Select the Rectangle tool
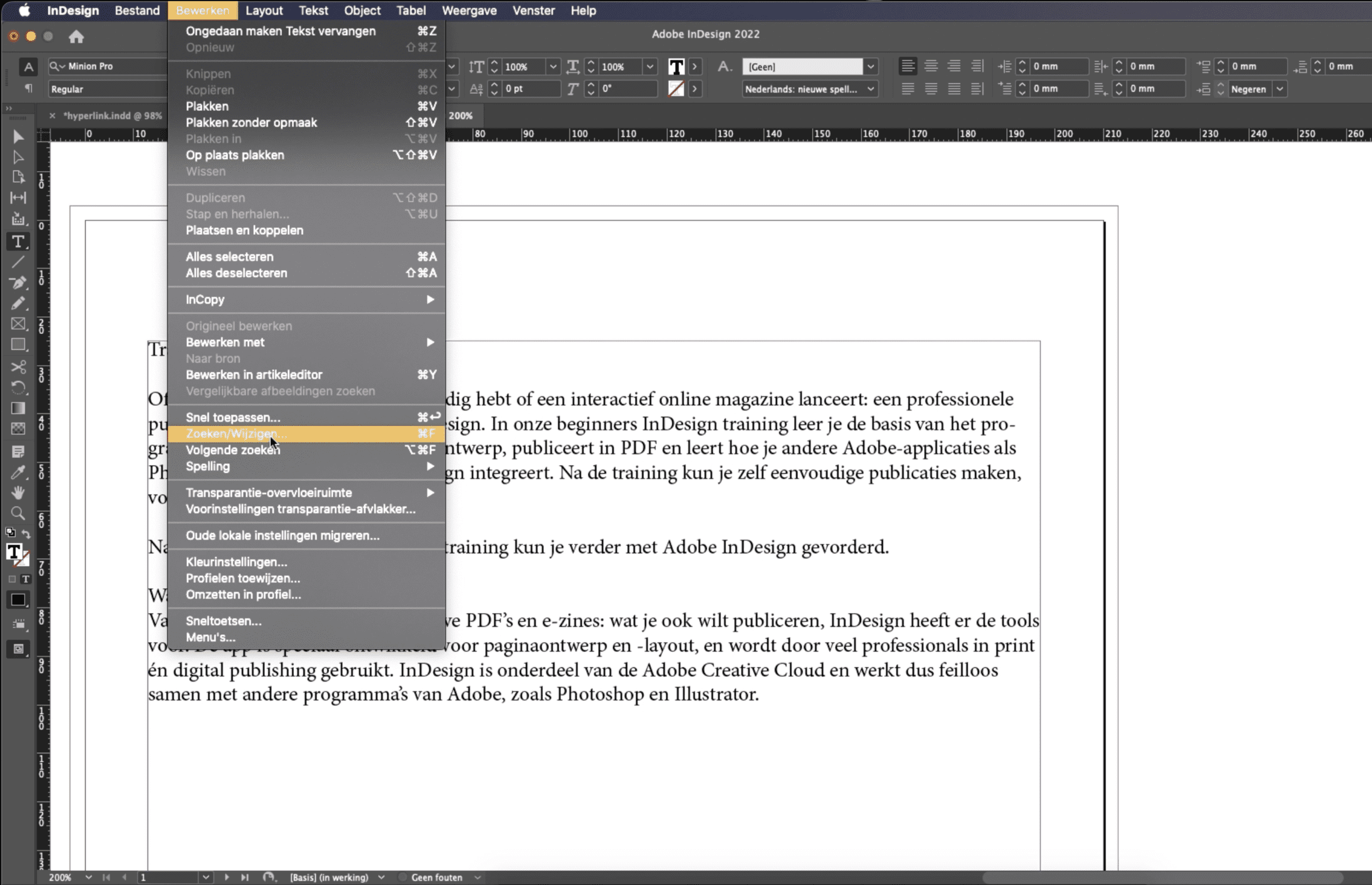1372x885 pixels. pyautogui.click(x=18, y=345)
